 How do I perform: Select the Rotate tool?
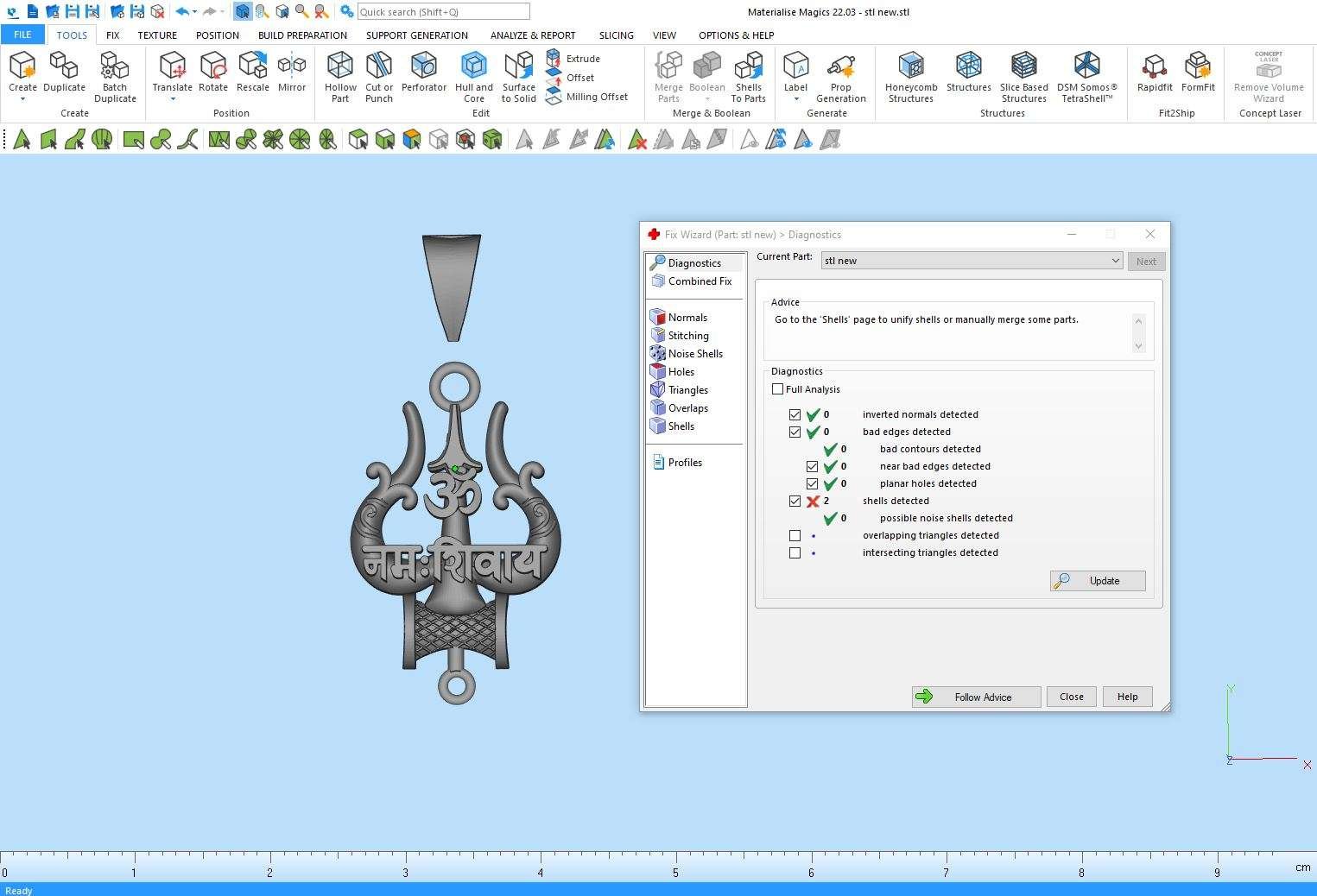[x=212, y=73]
